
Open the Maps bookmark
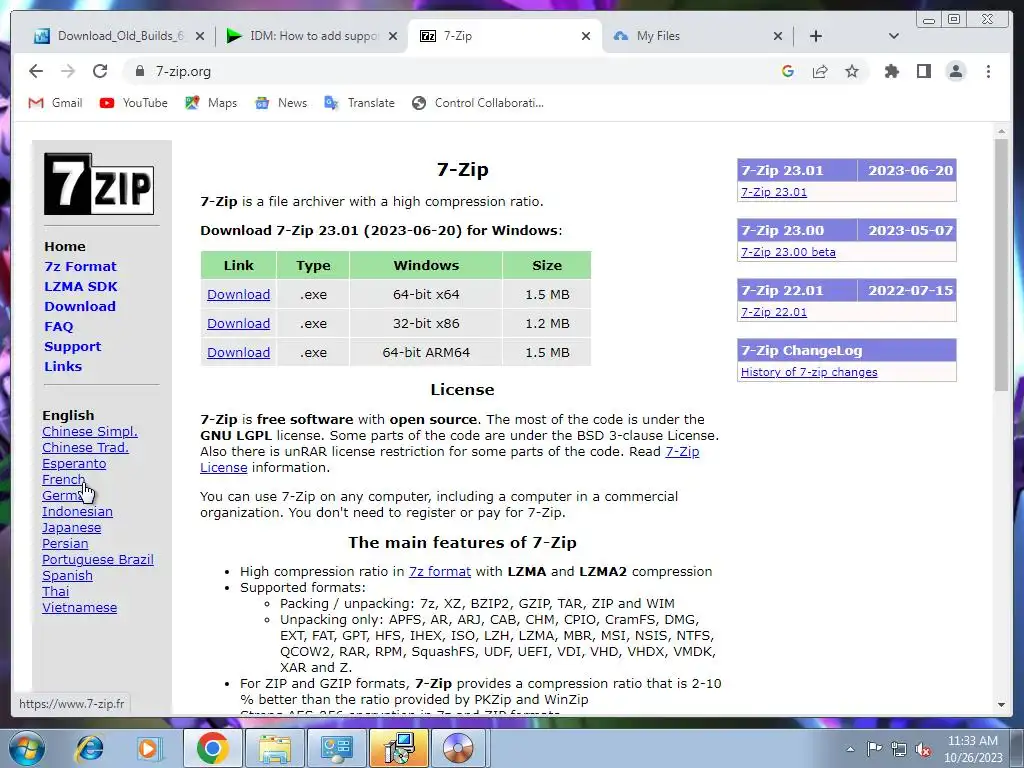211,103
